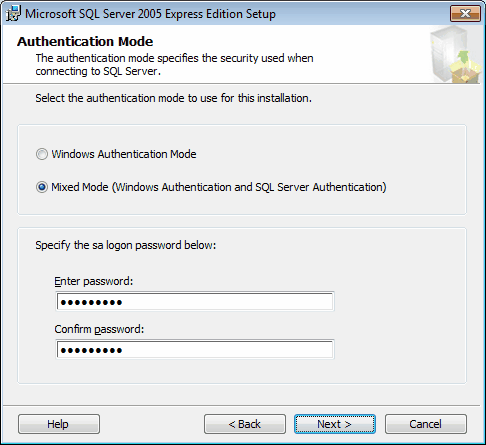The width and height of the screenshot is (486, 445).
Task: Cancel the SQL Server installation
Action: (426, 424)
